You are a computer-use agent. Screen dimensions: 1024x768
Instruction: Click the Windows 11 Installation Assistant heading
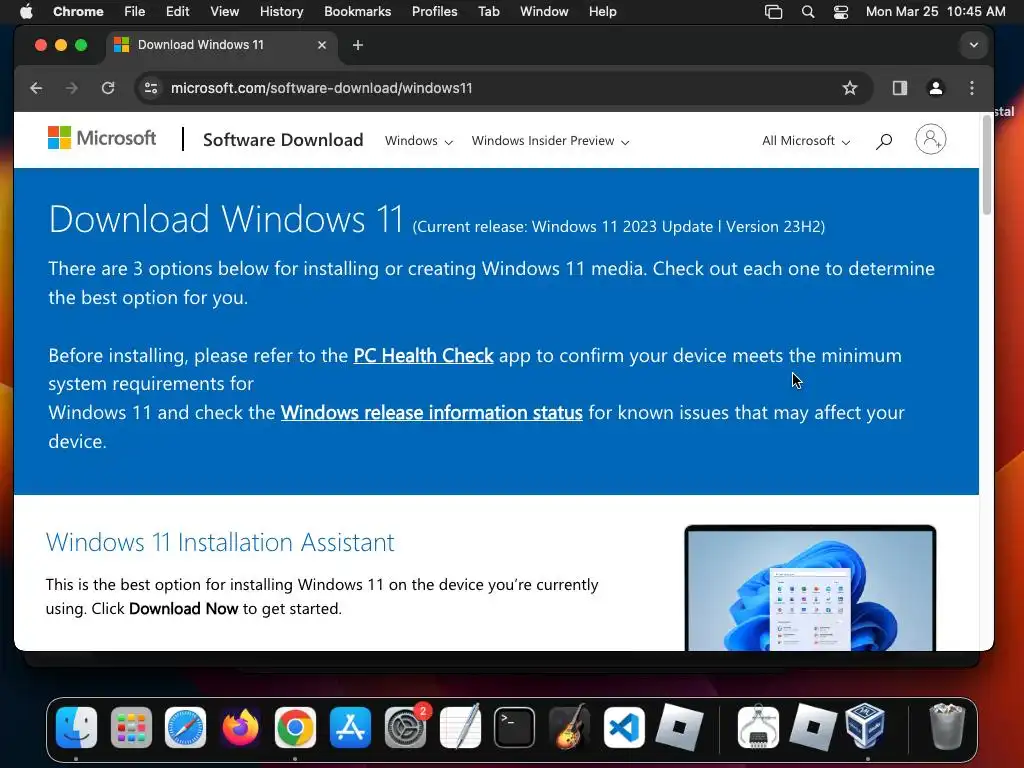coord(220,542)
